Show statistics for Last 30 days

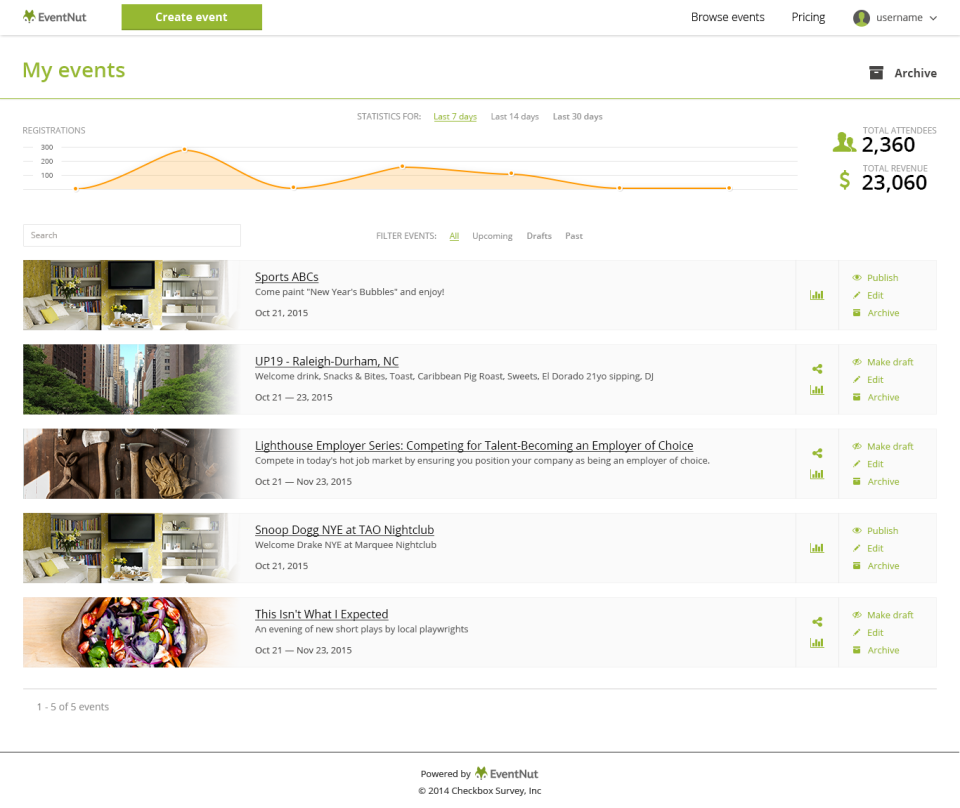click(577, 116)
